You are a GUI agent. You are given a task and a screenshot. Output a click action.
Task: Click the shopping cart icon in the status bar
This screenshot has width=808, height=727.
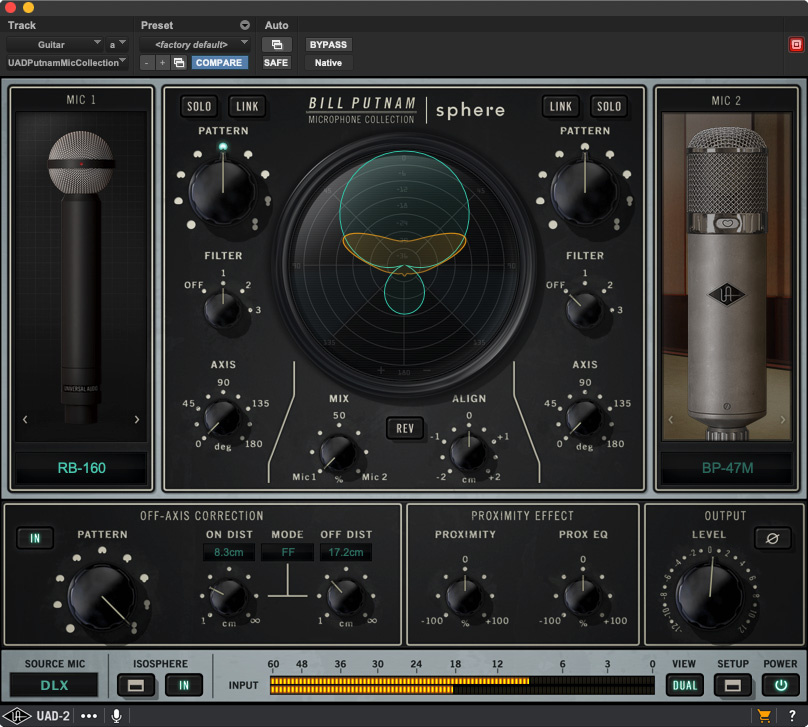(x=764, y=715)
